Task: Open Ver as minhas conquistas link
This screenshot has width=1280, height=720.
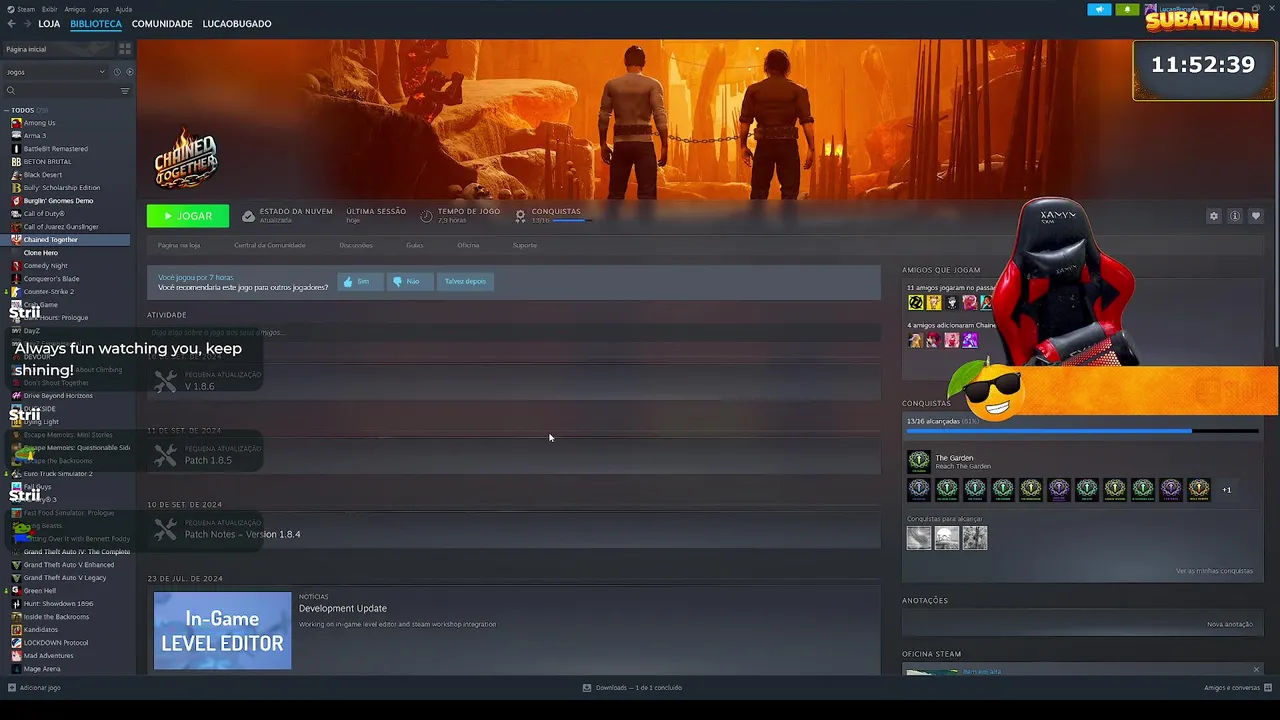Action: (1214, 571)
